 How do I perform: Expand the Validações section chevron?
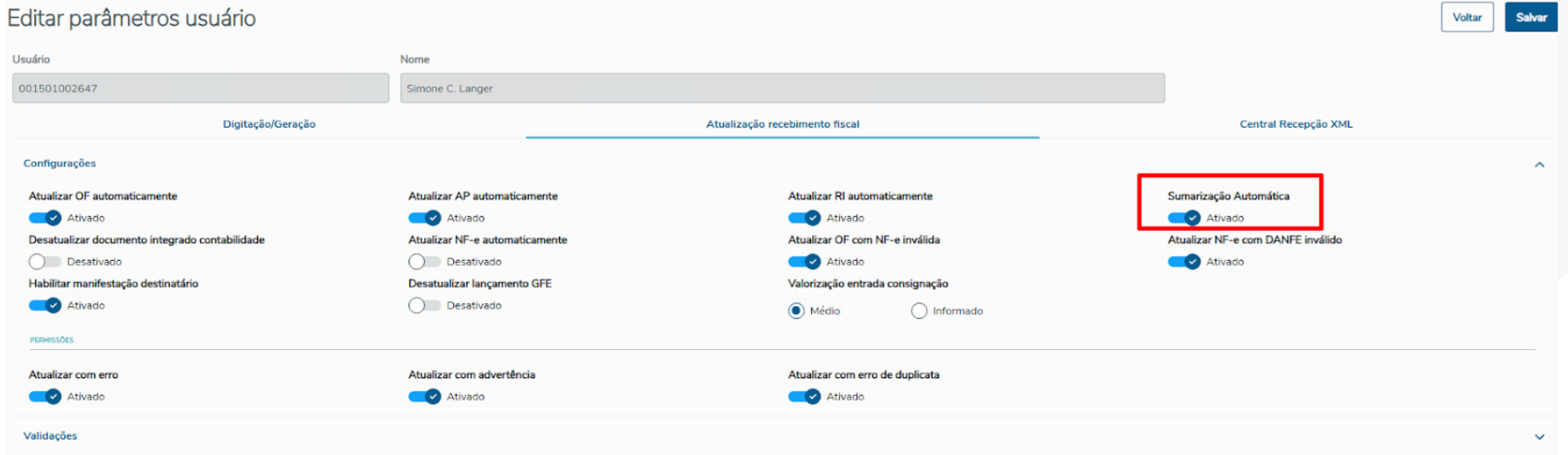[x=1539, y=436]
